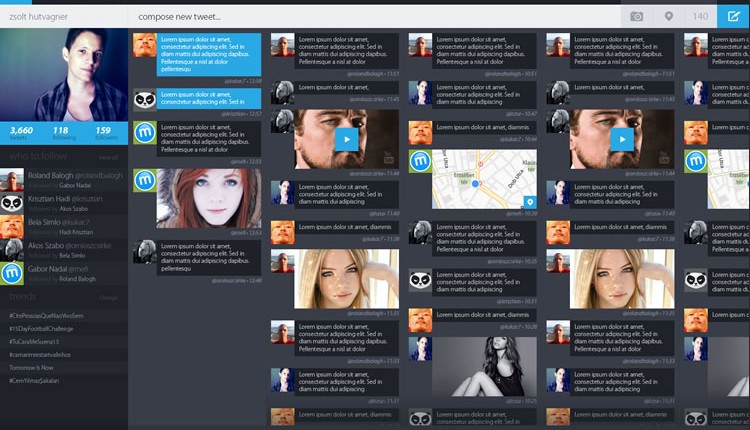Open the Tomorrow Is Now trend

coord(33,367)
